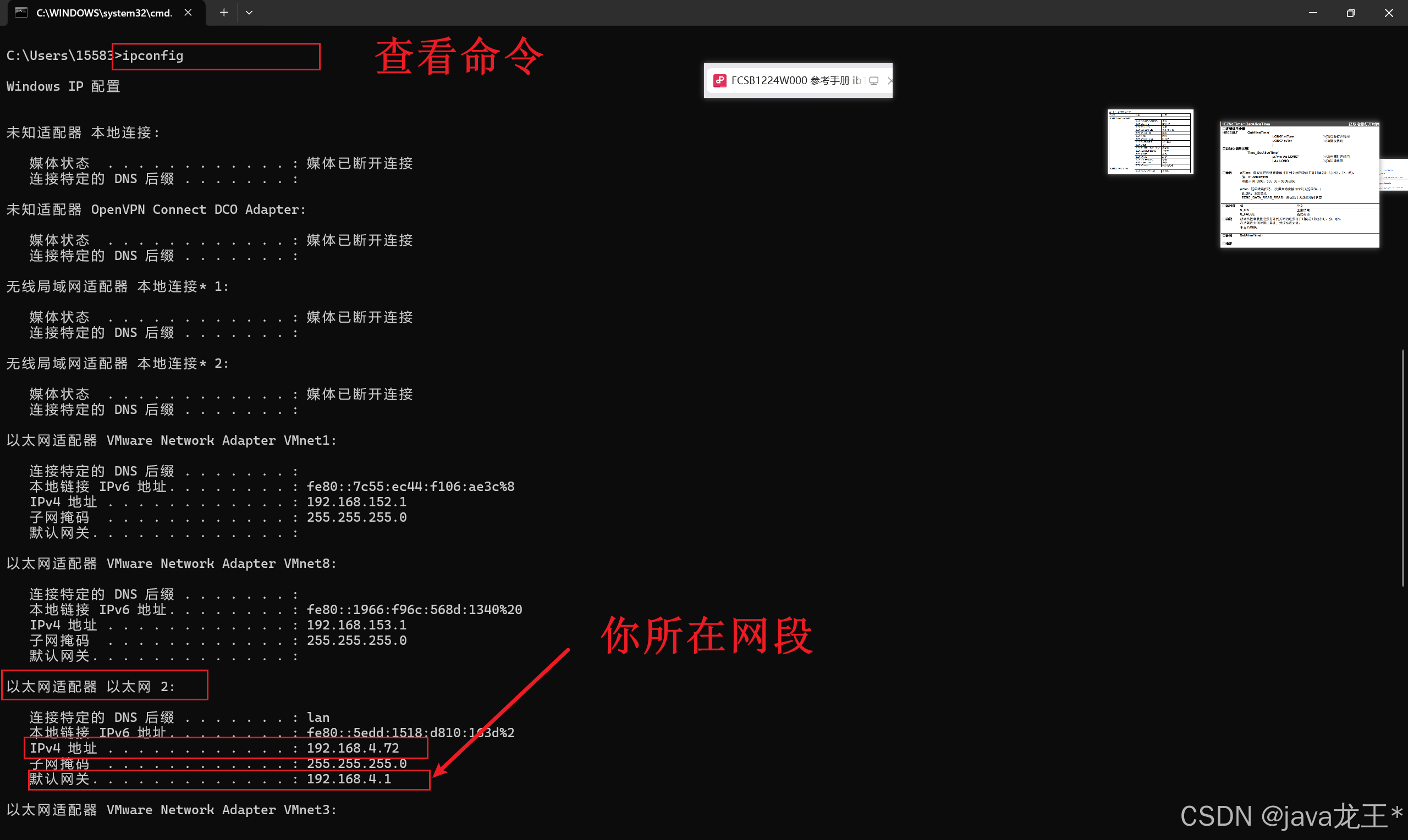The height and width of the screenshot is (840, 1408).
Task: Click the red PDF icon on FCSB1224W000 tab
Action: tap(719, 80)
